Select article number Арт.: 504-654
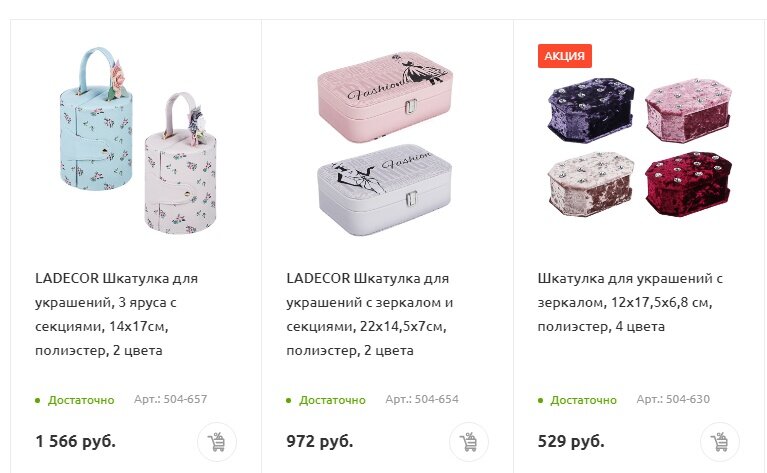This screenshot has width=767, height=473. [x=422, y=399]
